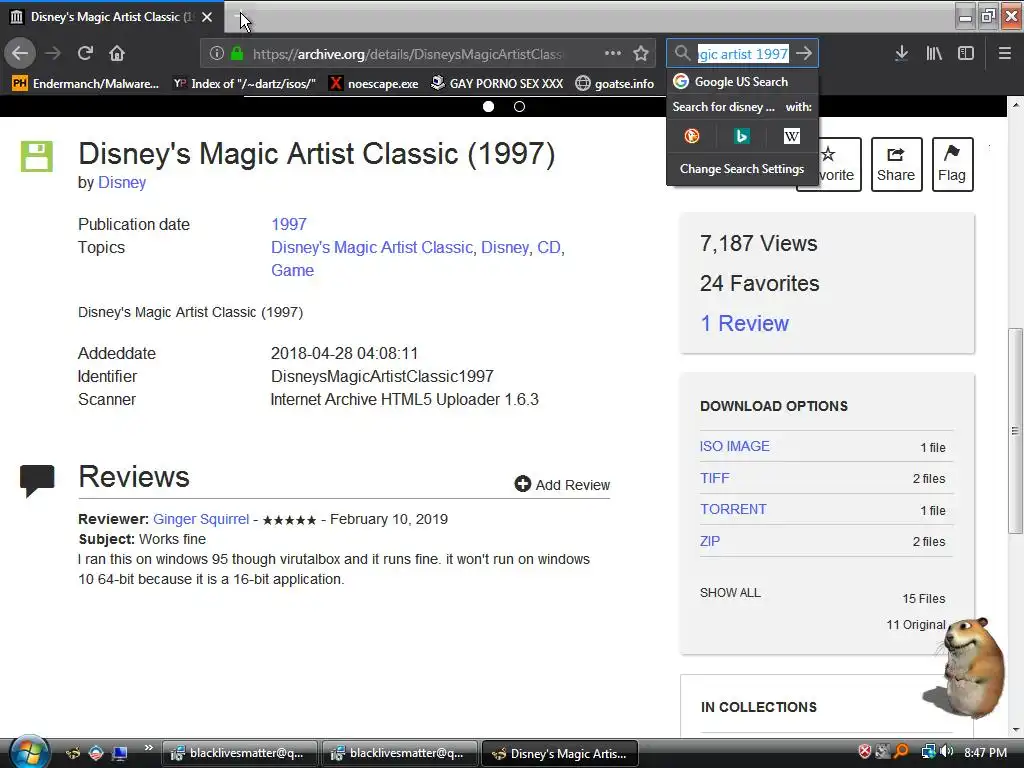1024x768 pixels.
Task: Open the Disney author link
Action: [121, 182]
